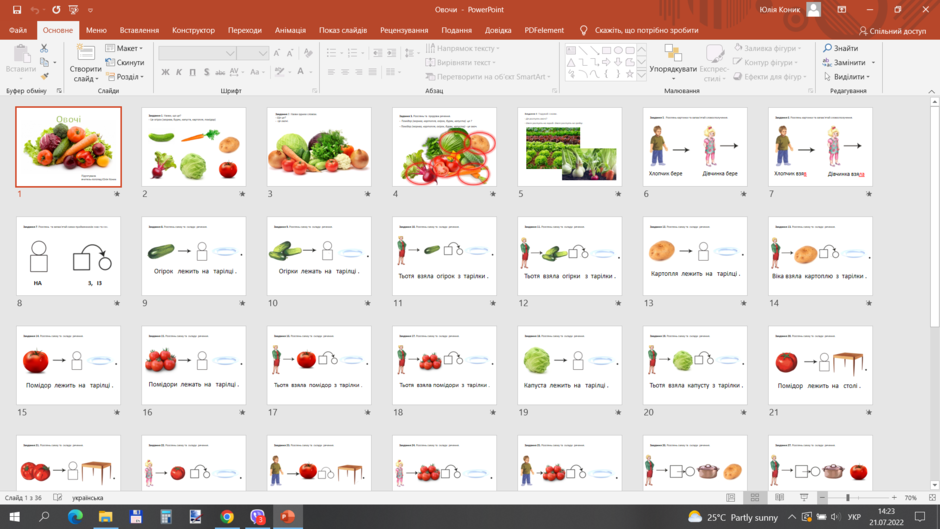This screenshot has width=940, height=529.
Task: Switch to the Вставлення tab
Action: 139,30
